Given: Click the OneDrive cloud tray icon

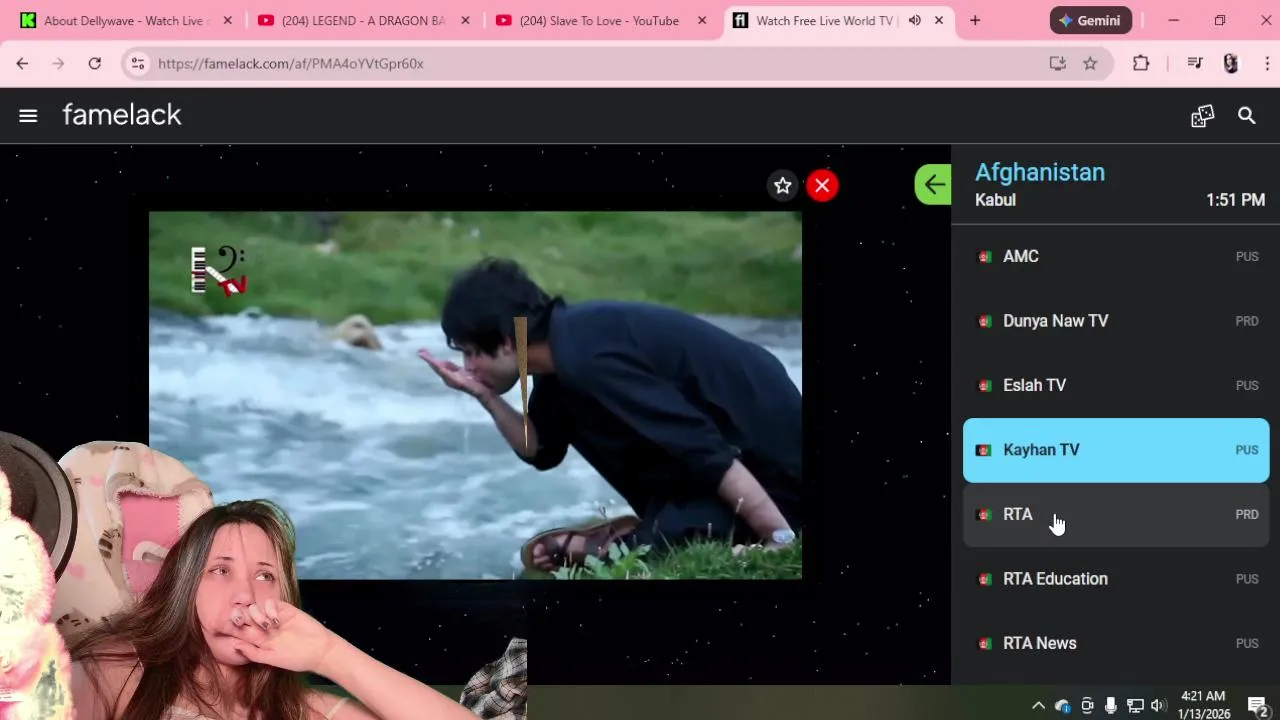Looking at the screenshot, I should (x=1062, y=706).
